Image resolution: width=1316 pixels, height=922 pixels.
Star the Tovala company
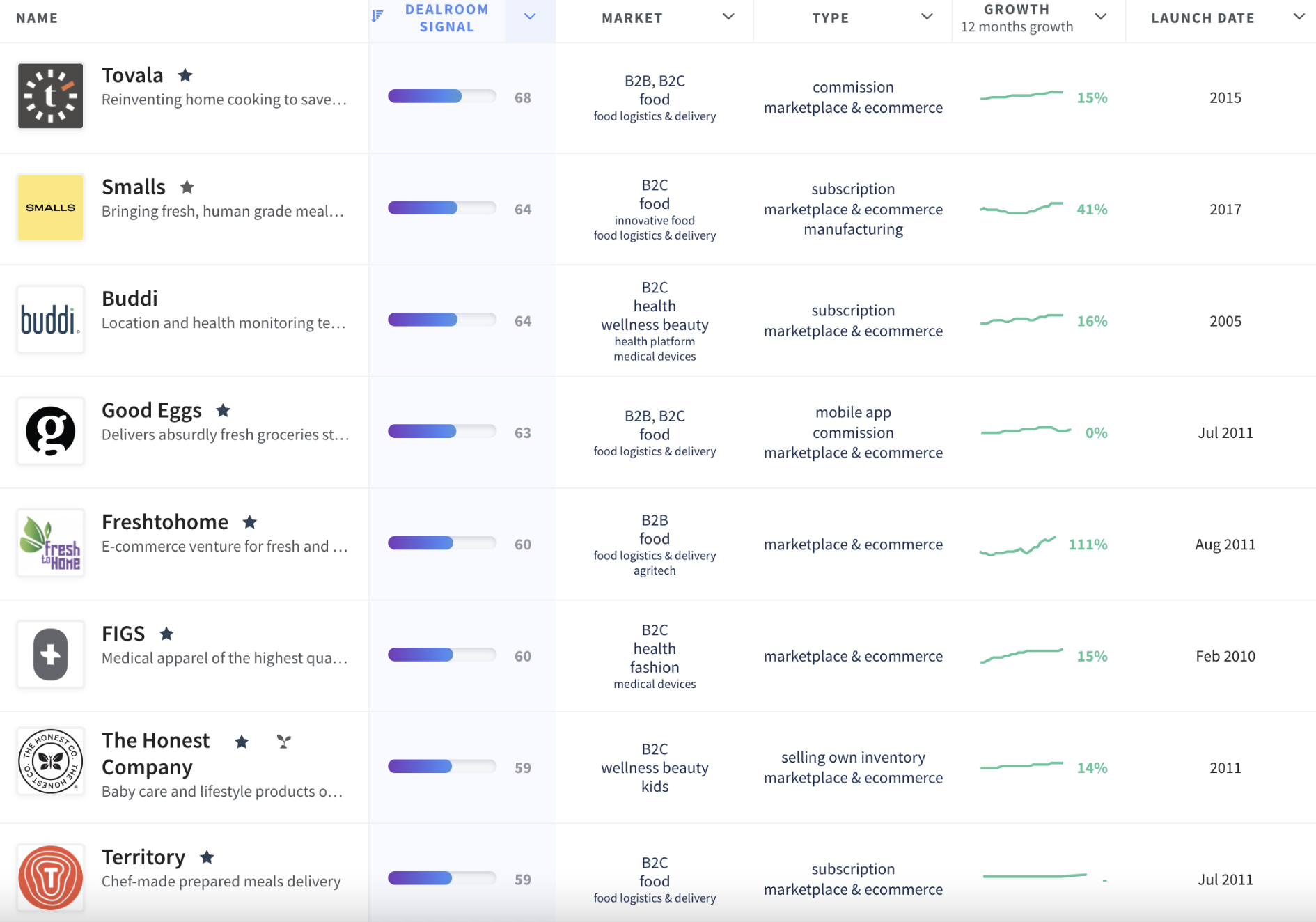185,75
